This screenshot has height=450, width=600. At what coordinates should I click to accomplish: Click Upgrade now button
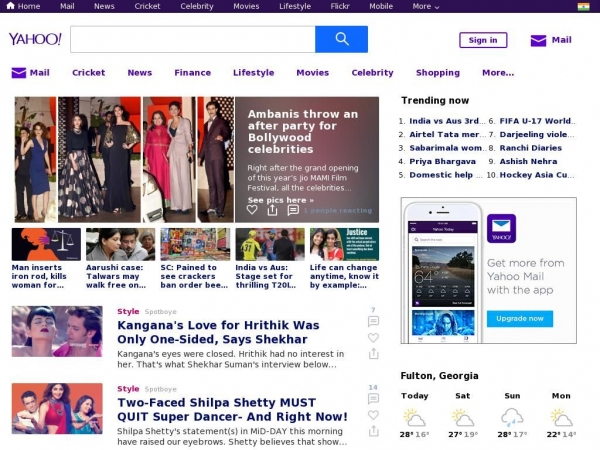(520, 319)
